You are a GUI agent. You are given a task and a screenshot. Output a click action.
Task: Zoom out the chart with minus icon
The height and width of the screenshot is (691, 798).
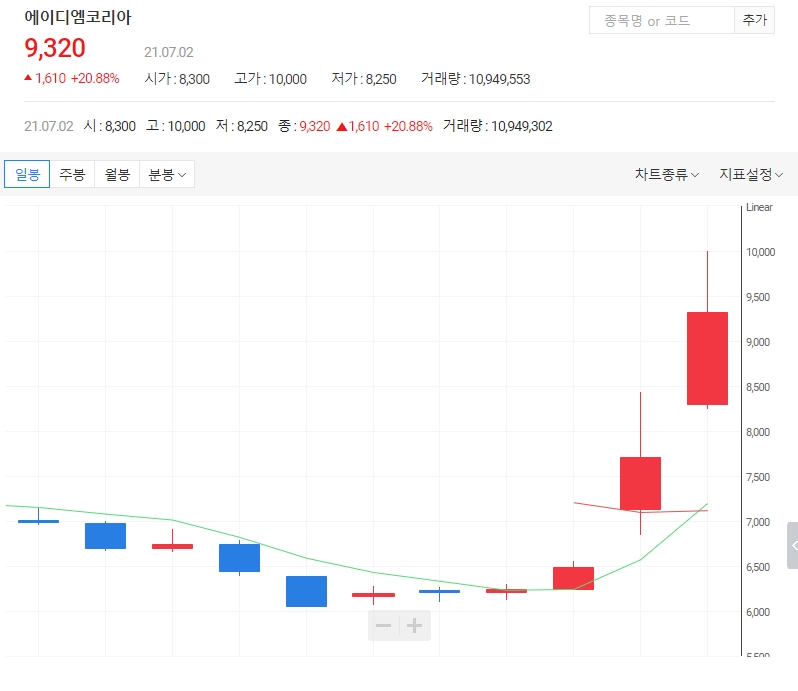tap(383, 625)
